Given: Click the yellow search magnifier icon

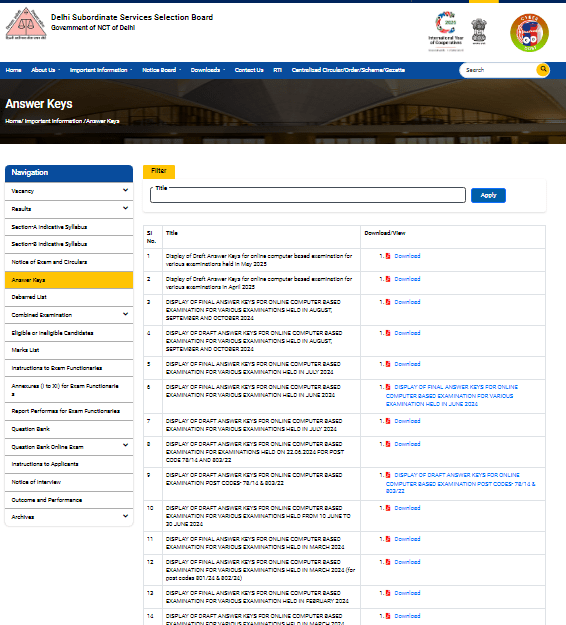Looking at the screenshot, I should click(x=542, y=69).
